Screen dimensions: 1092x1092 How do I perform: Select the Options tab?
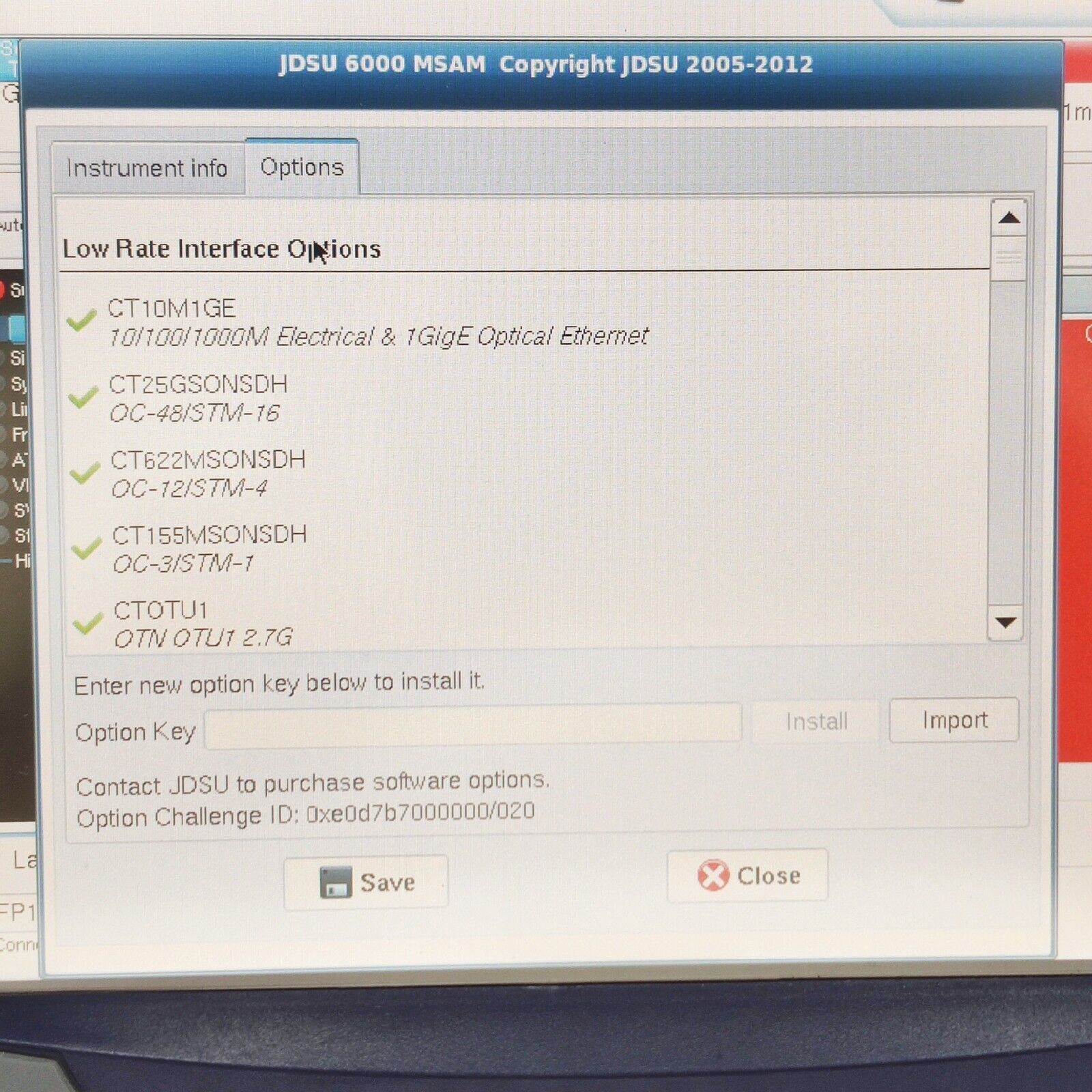click(302, 167)
